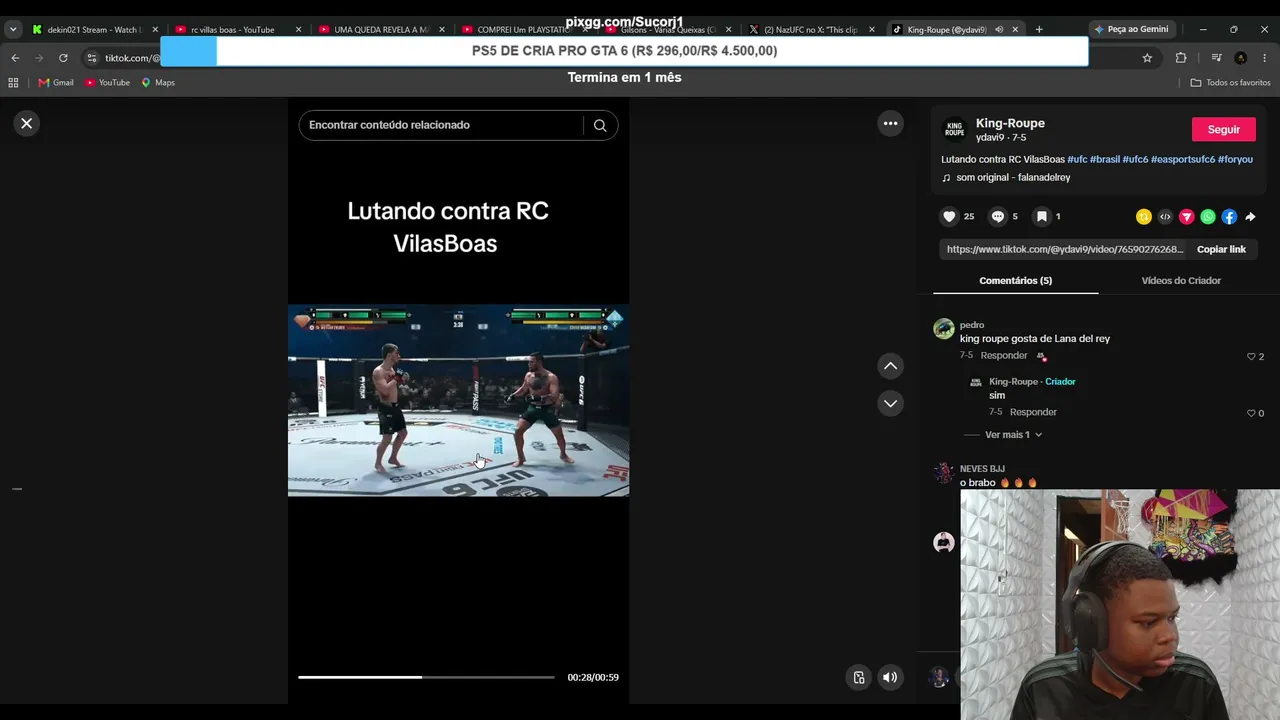Bookmark this page with the star icon

tap(1147, 58)
